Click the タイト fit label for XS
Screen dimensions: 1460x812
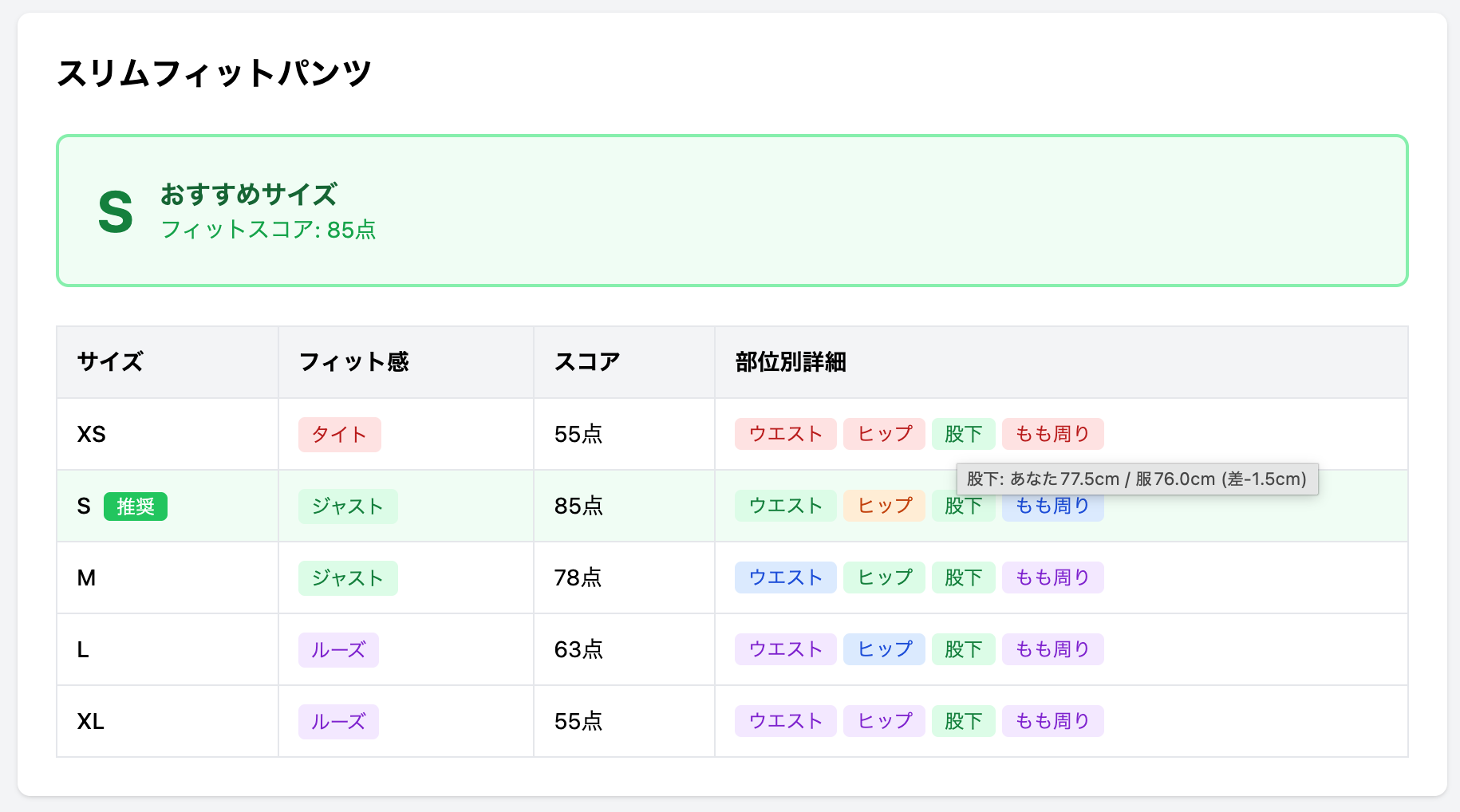click(339, 434)
